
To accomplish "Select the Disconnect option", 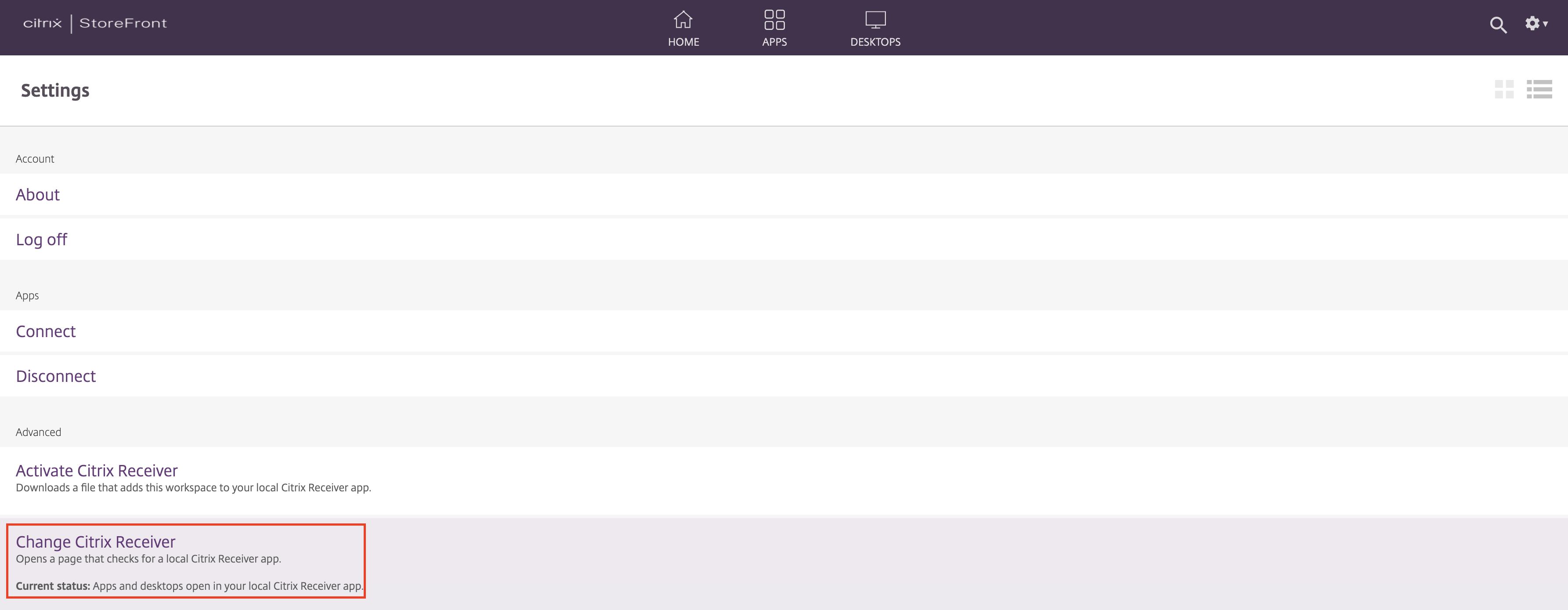I will (55, 376).
